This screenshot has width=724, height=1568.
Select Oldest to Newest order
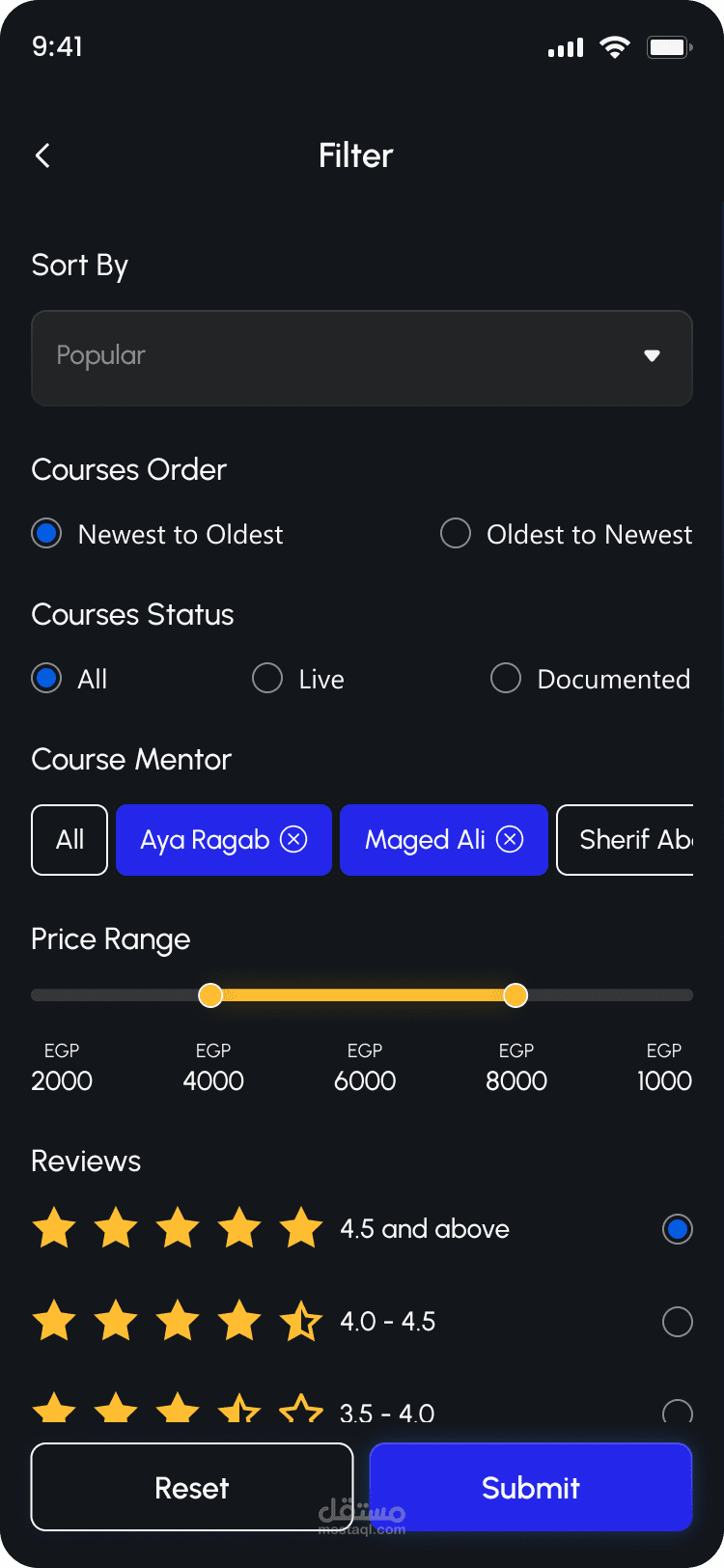click(x=456, y=533)
